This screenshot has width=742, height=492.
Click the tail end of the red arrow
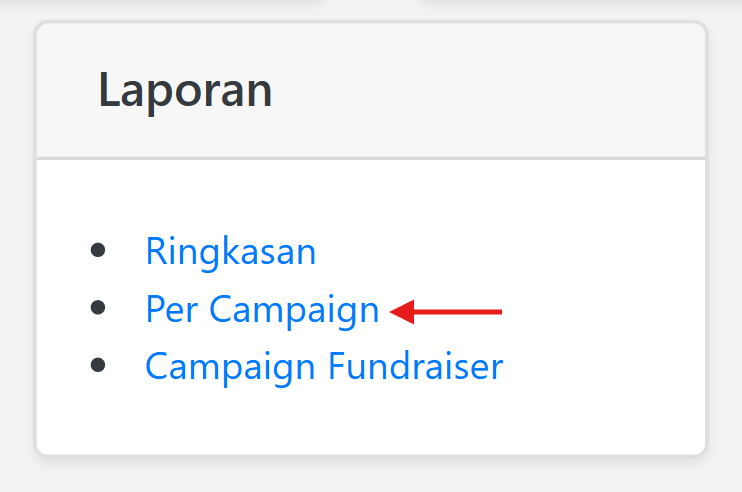498,312
